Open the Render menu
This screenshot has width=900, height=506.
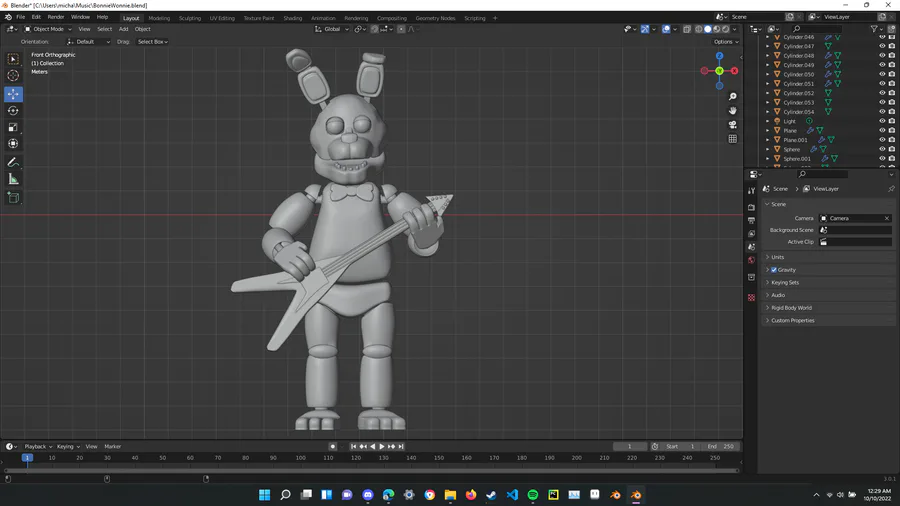point(56,17)
